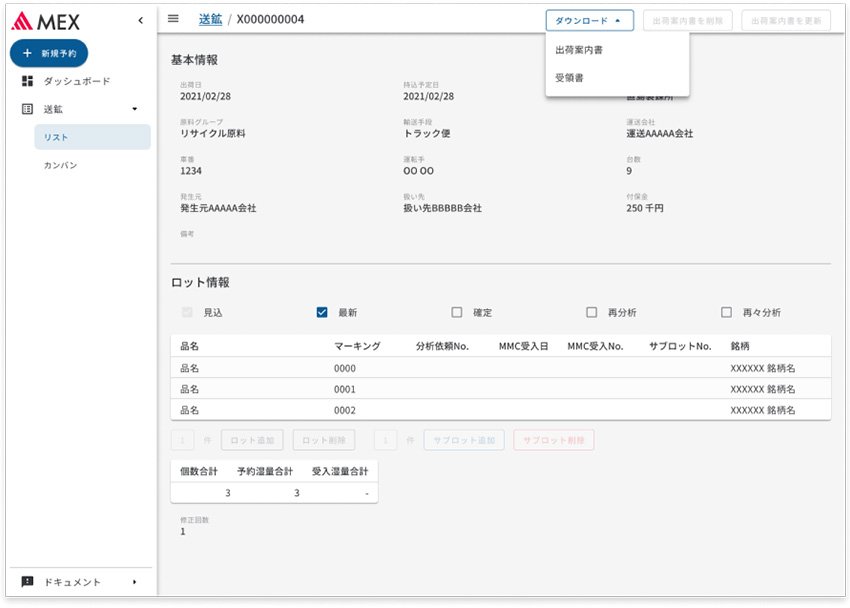Select the lot row with marking 0001
Screen dimensions: 850x608
(500, 389)
